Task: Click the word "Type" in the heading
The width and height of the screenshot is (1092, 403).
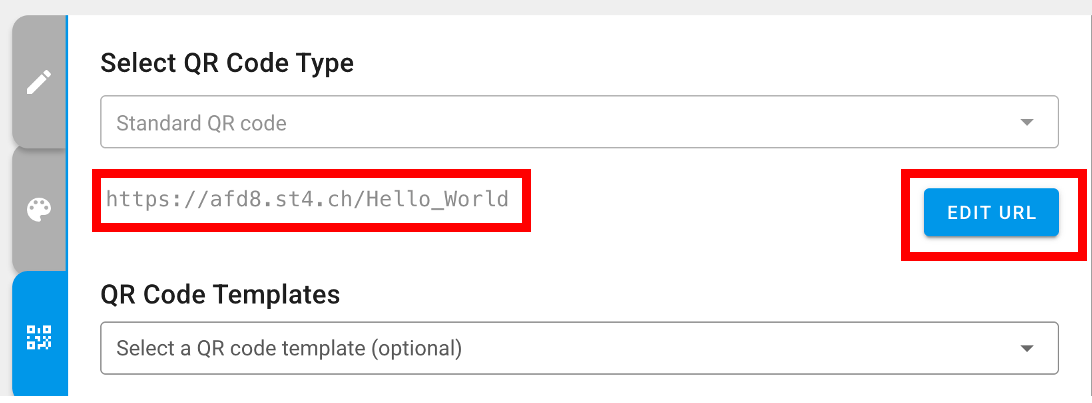Action: [x=325, y=64]
